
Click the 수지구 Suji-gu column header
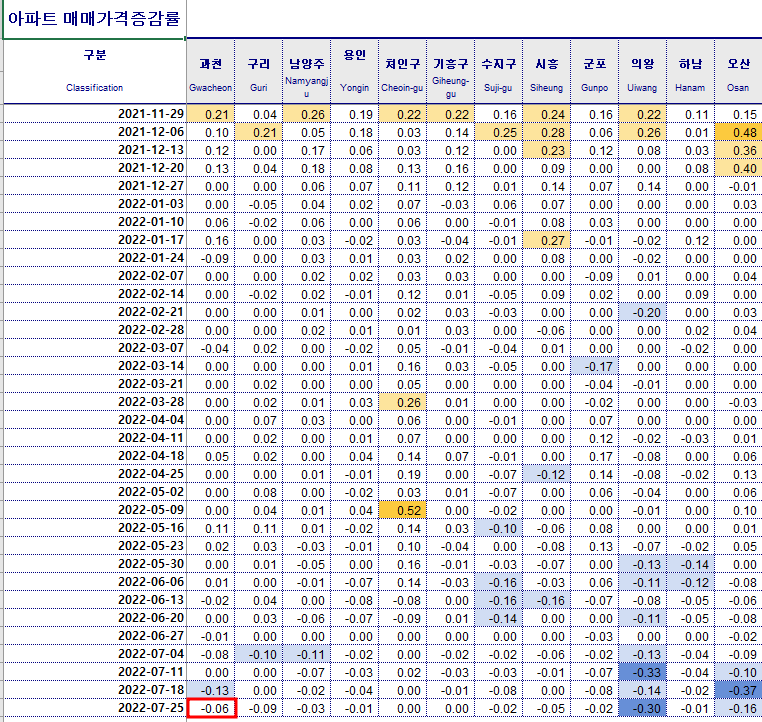(x=499, y=71)
